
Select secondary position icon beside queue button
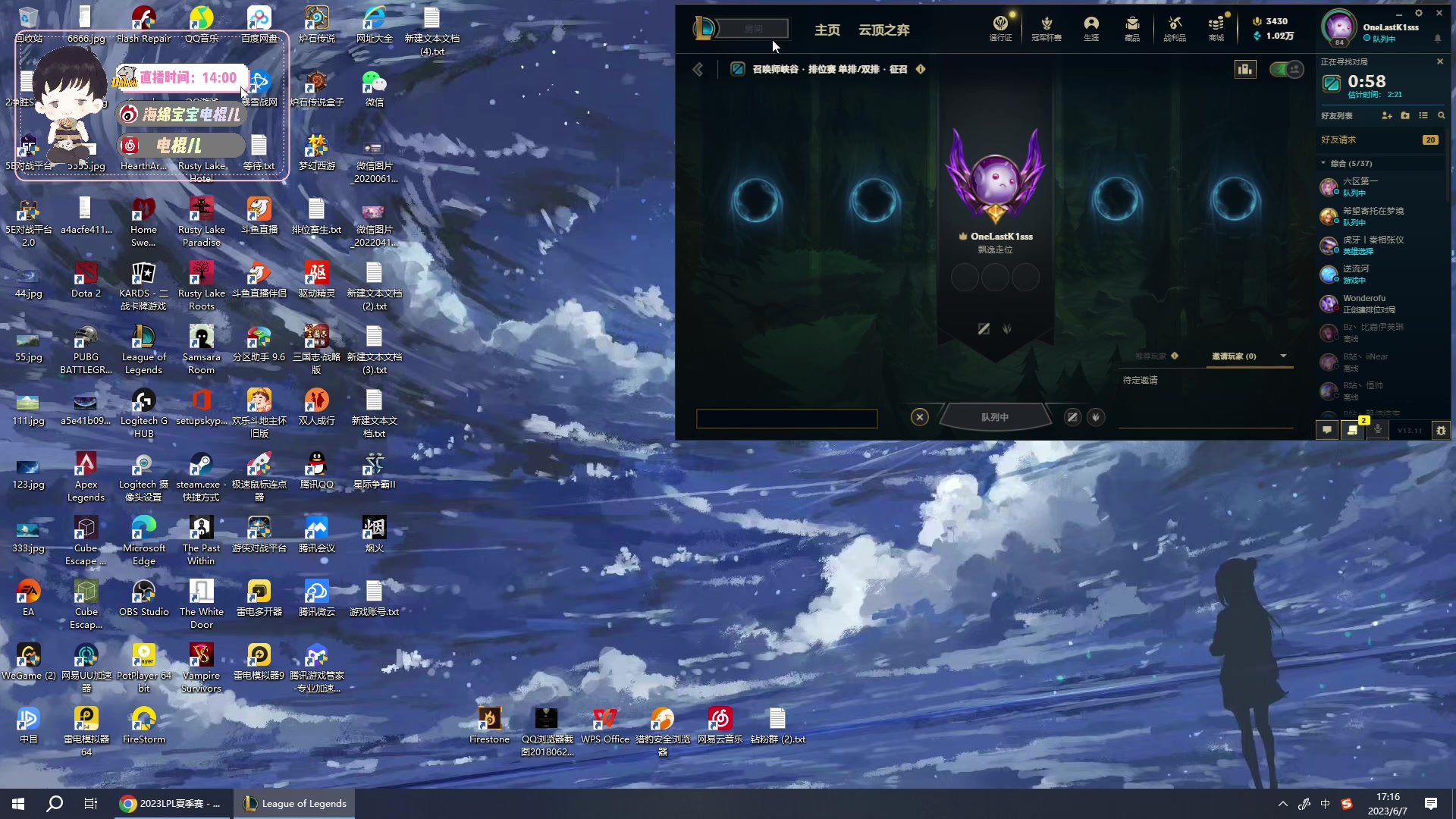pyautogui.click(x=1096, y=417)
